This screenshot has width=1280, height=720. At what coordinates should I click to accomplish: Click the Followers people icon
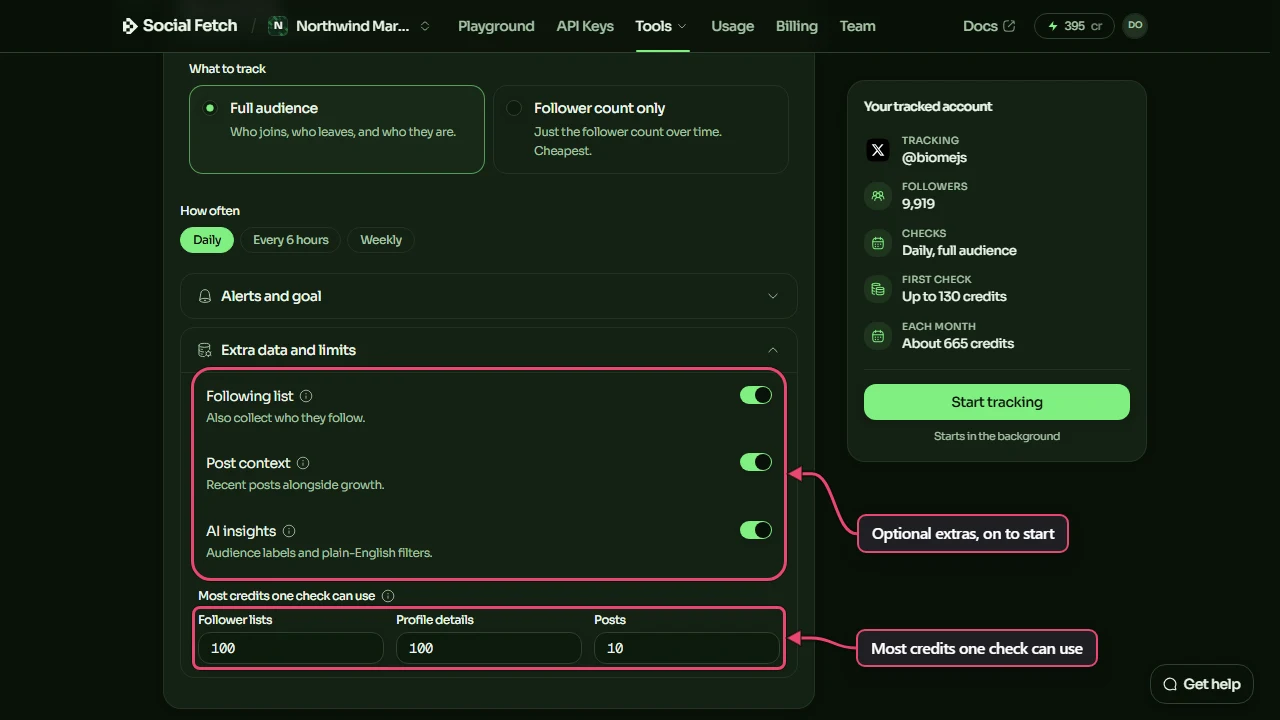(878, 196)
